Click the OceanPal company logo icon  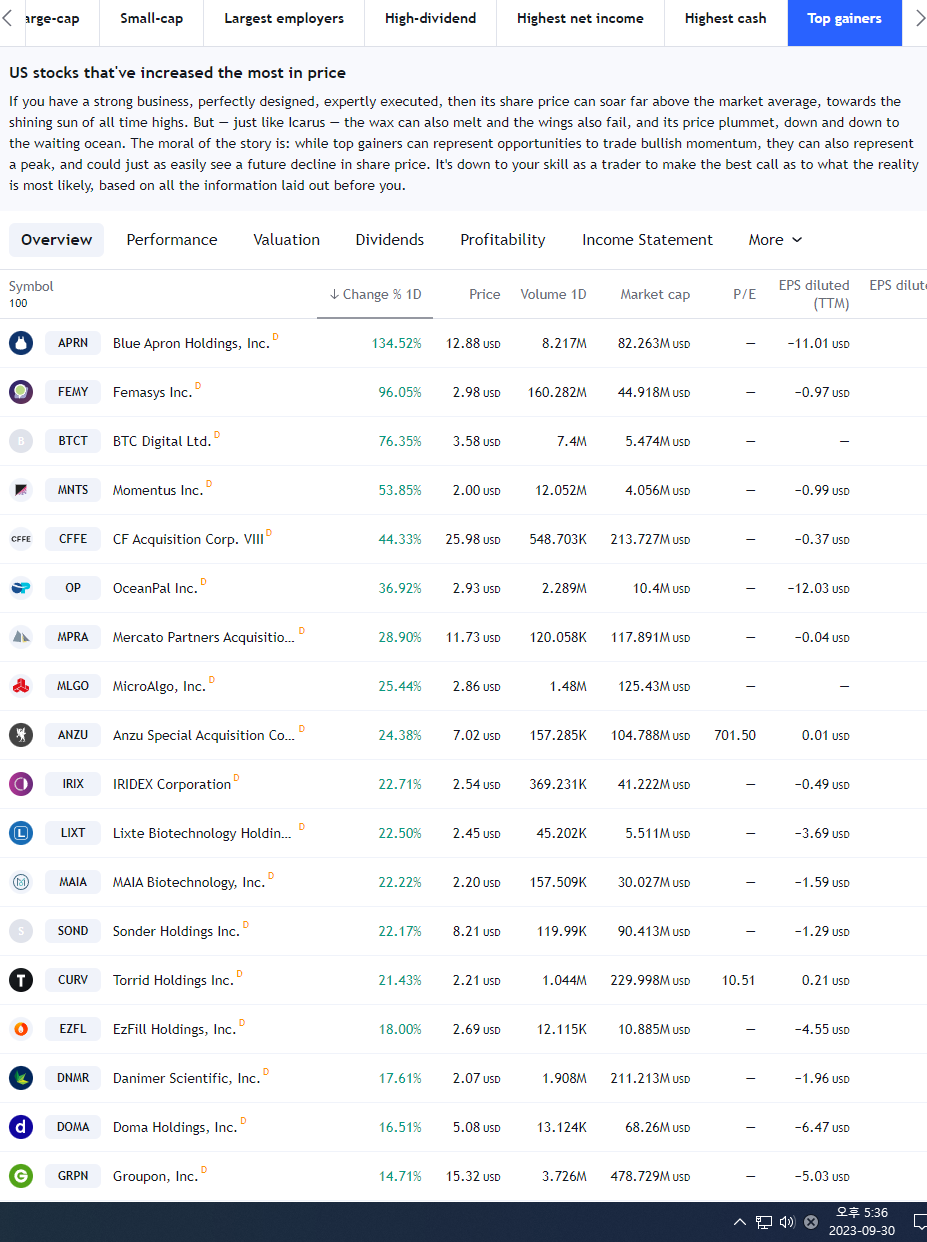pyautogui.click(x=21, y=588)
